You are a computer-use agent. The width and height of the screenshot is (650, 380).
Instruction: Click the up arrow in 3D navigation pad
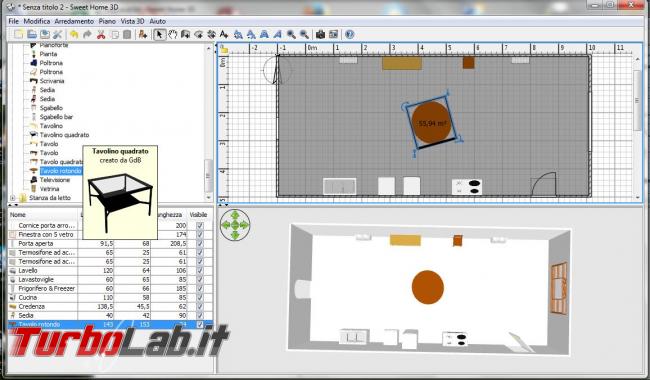click(235, 215)
